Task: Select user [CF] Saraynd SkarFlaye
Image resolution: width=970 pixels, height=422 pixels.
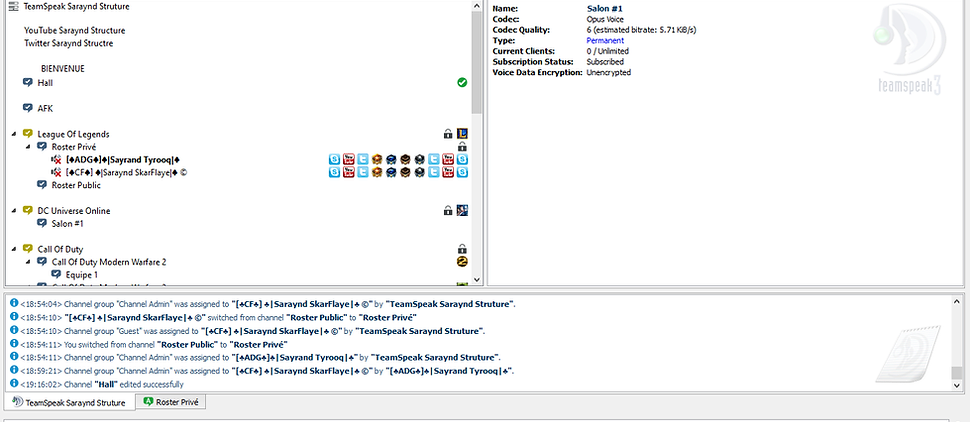Action: (126, 173)
